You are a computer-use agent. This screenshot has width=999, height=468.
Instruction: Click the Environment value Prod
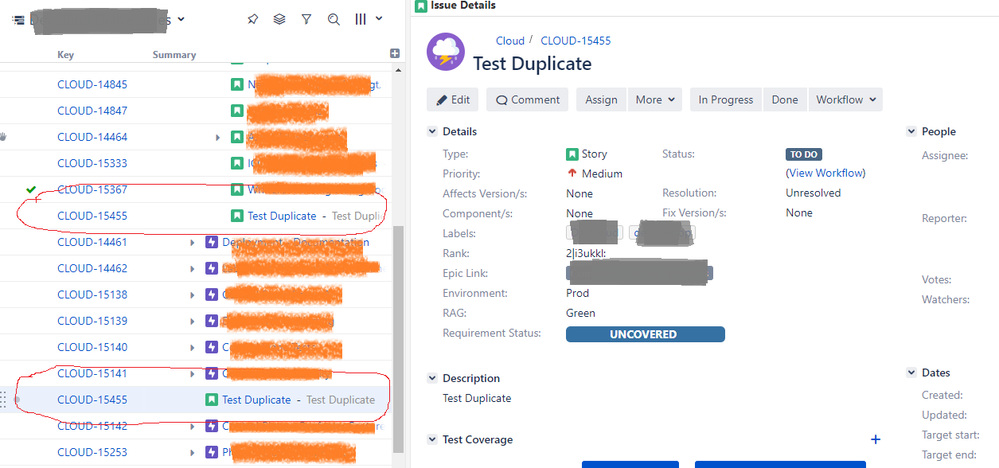point(577,294)
